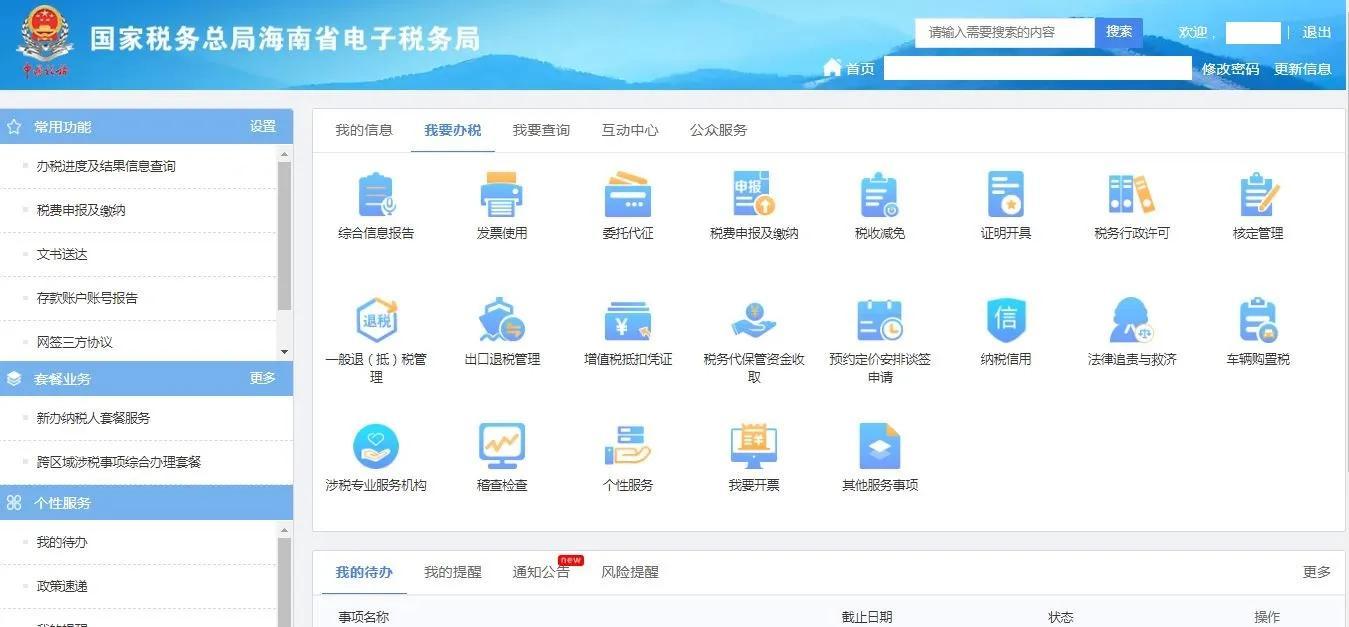
Task: Click the 操作 column header
Action: (1267, 617)
